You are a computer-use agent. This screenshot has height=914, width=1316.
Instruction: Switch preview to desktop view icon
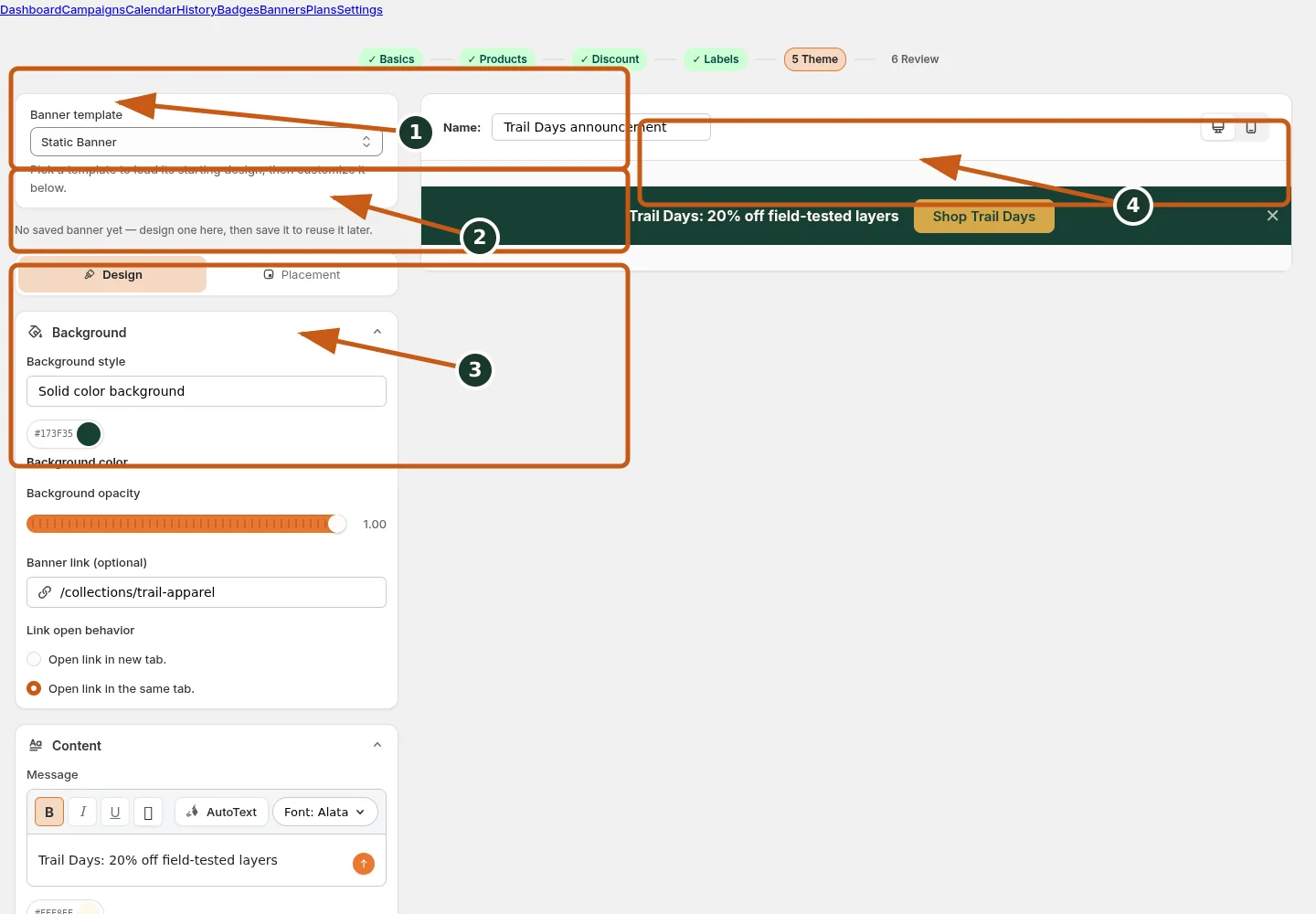(x=1218, y=127)
